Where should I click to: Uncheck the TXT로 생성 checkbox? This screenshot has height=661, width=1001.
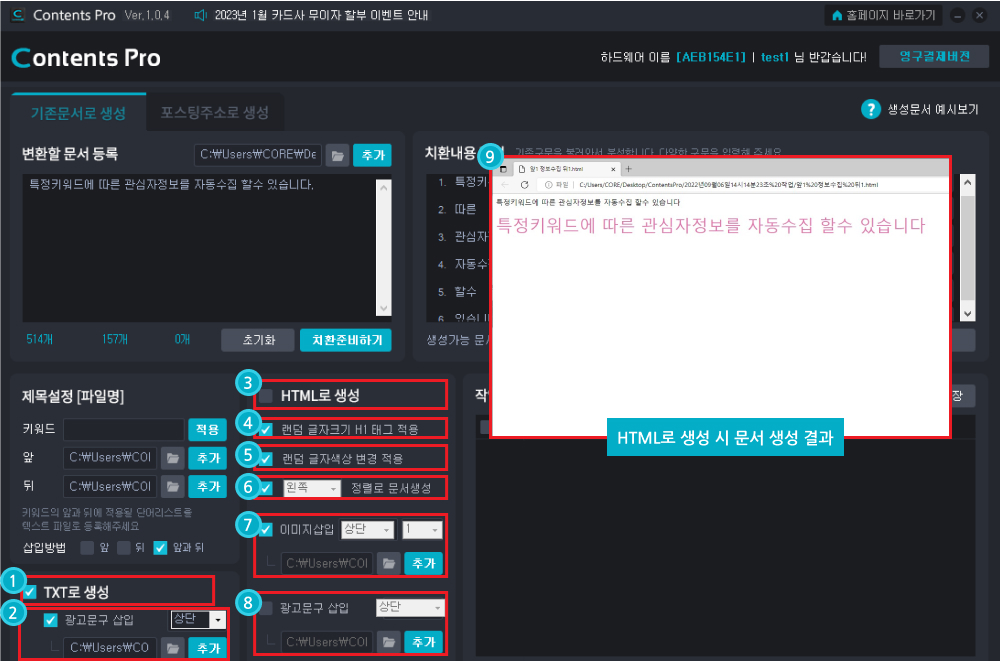(x=30, y=593)
